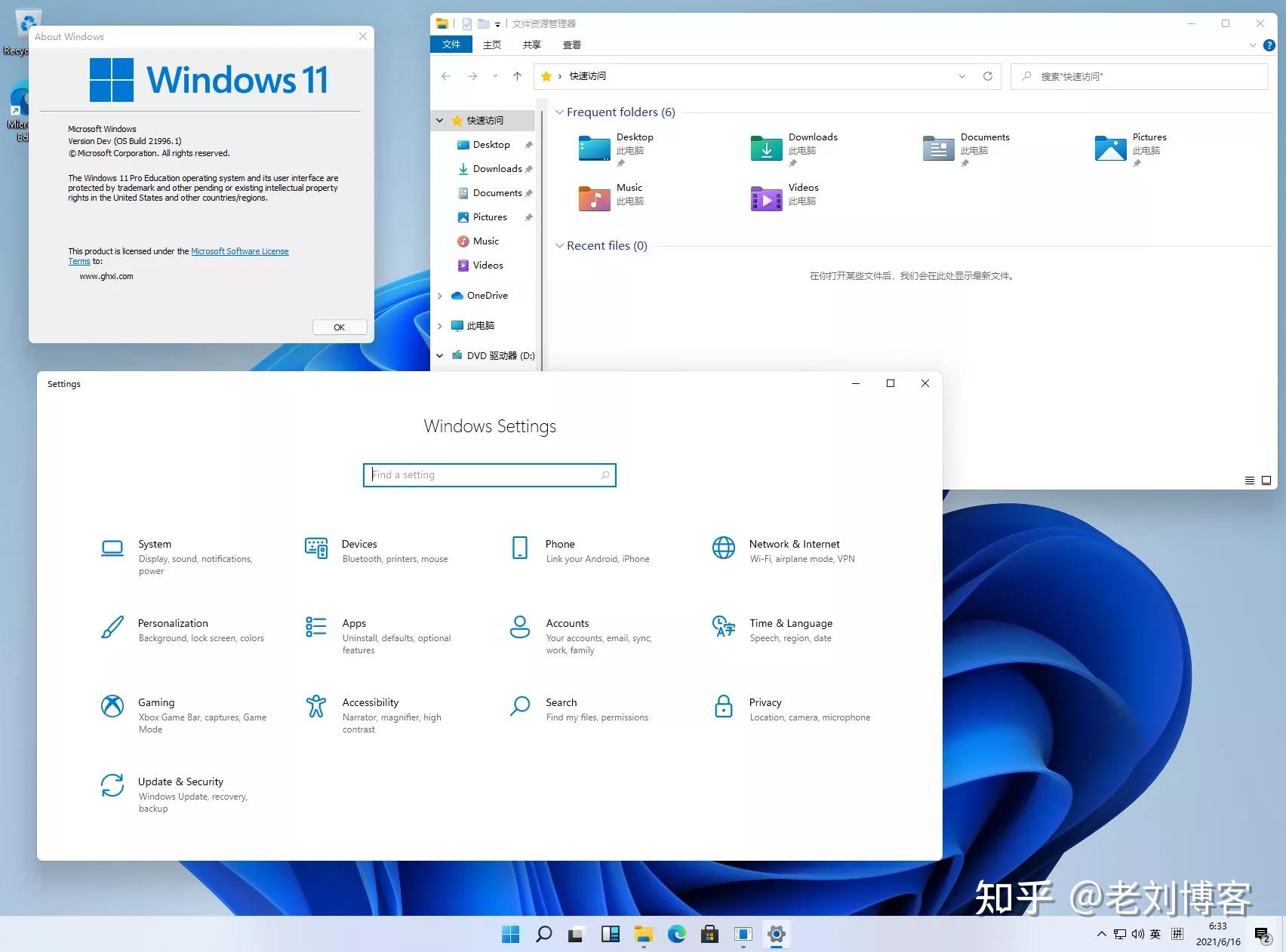Refresh the File Explorer address bar
This screenshot has width=1286, height=952.
pos(987,76)
